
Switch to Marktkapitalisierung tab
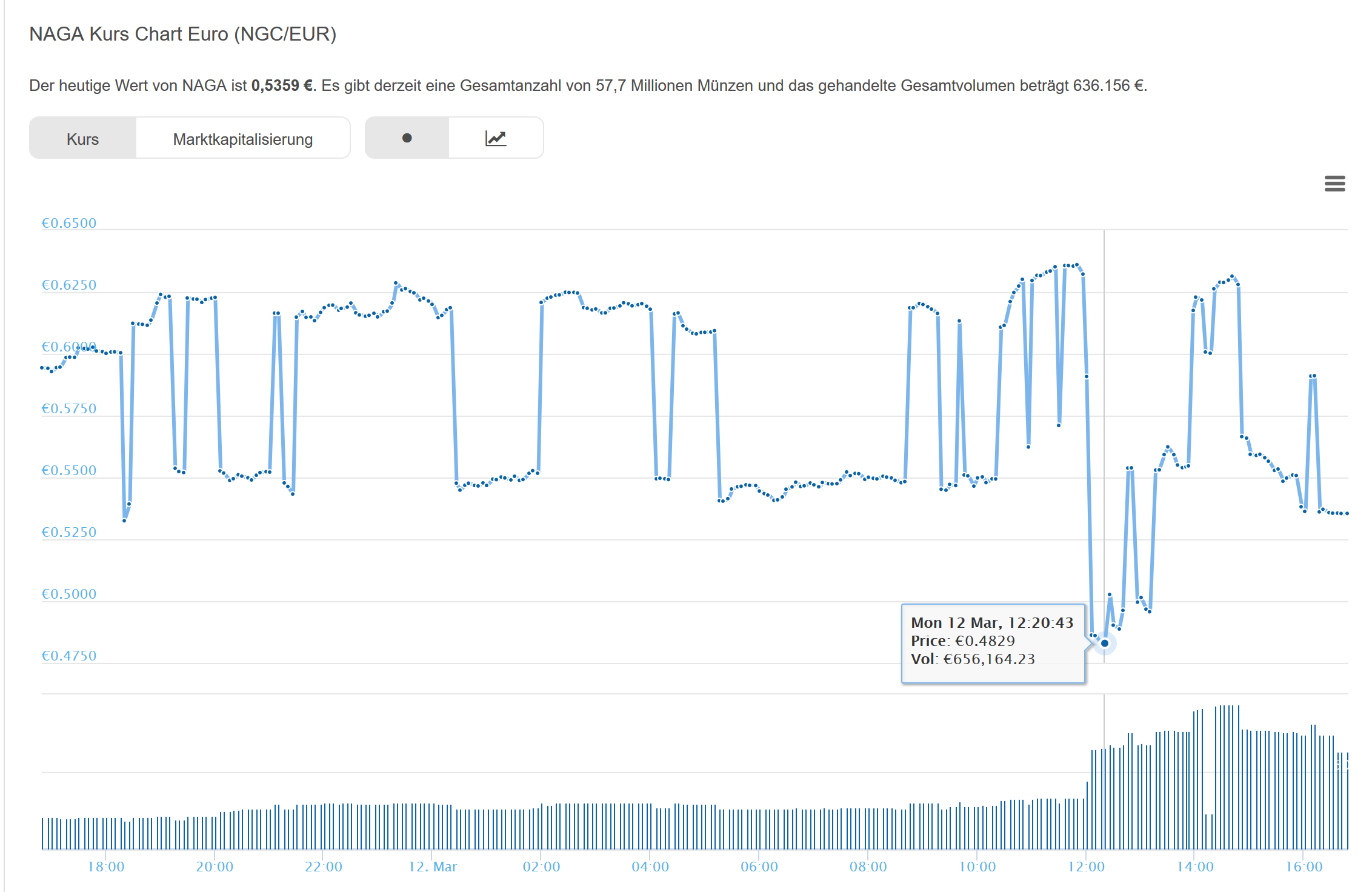(242, 139)
